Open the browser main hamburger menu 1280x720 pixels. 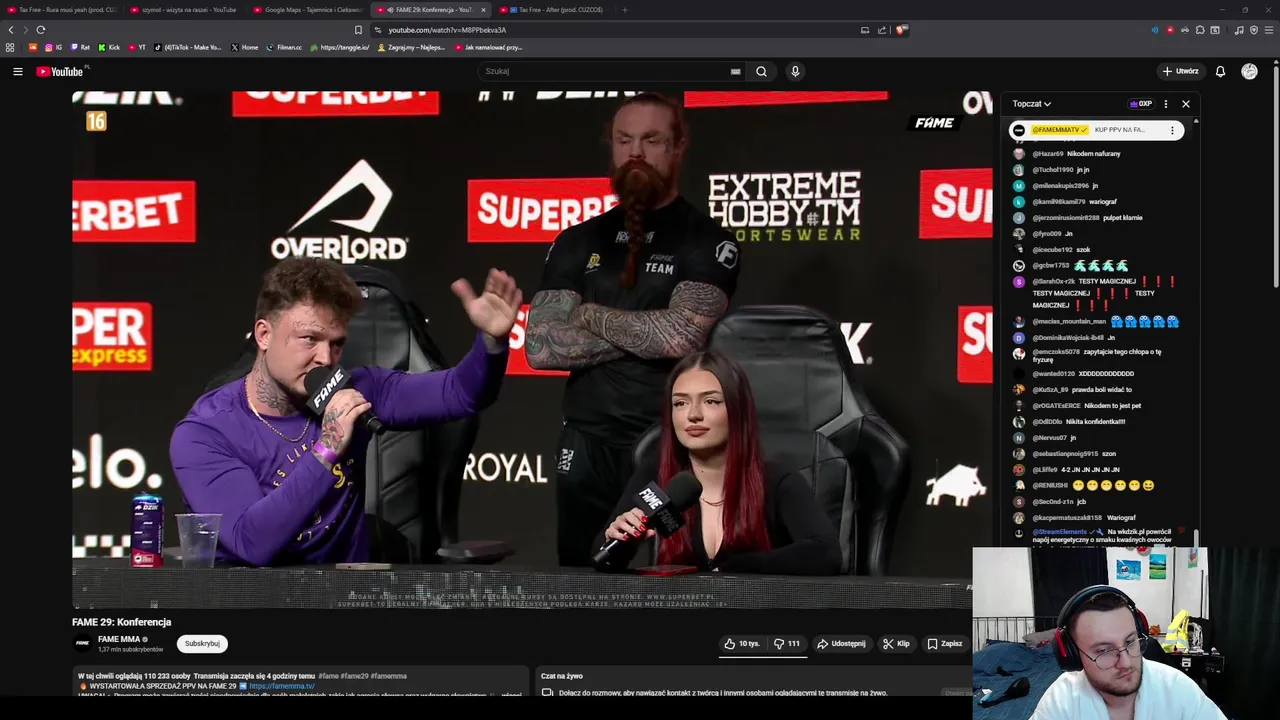[x=1268, y=30]
